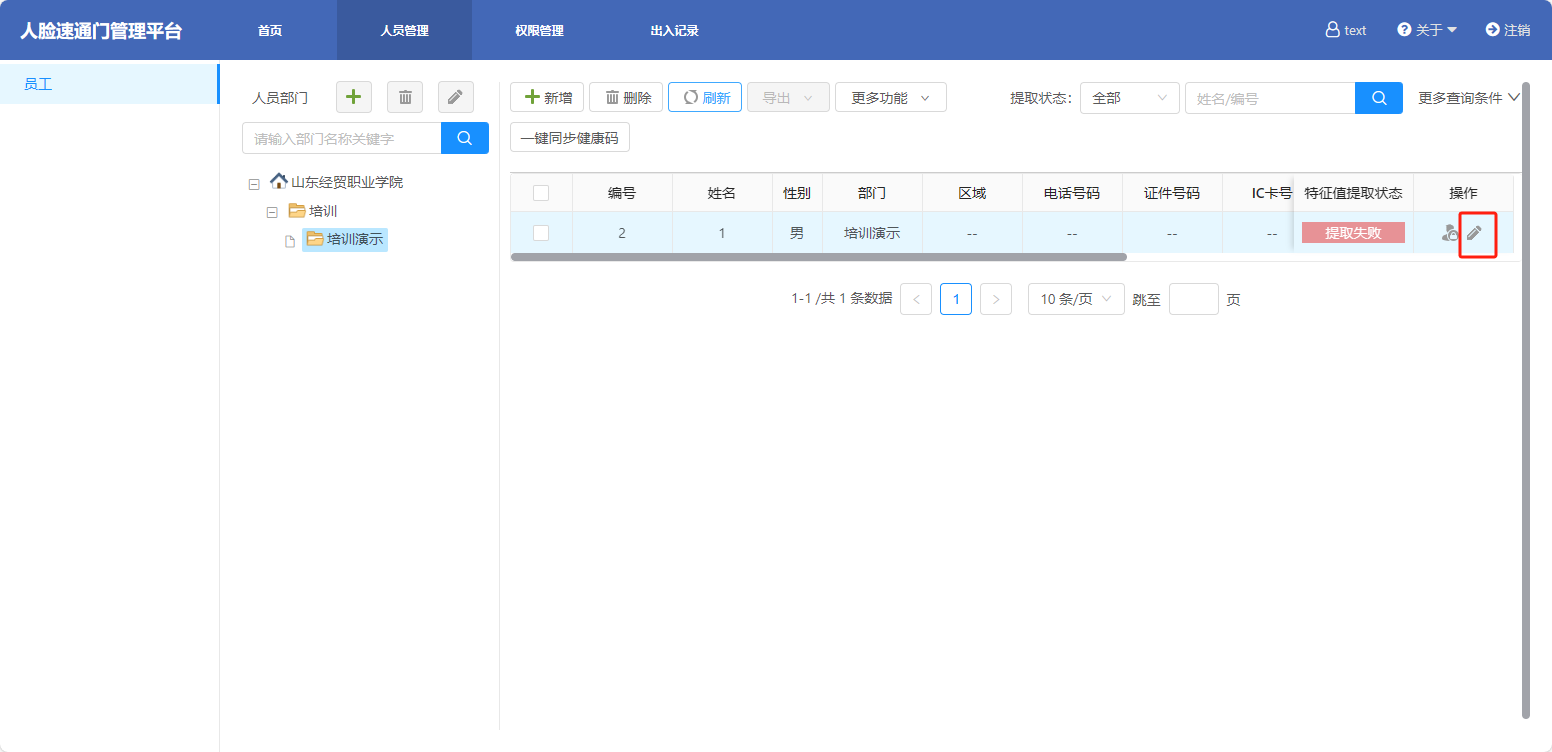Check the checkbox for employee number 2
This screenshot has height=752, width=1552.
[541, 233]
